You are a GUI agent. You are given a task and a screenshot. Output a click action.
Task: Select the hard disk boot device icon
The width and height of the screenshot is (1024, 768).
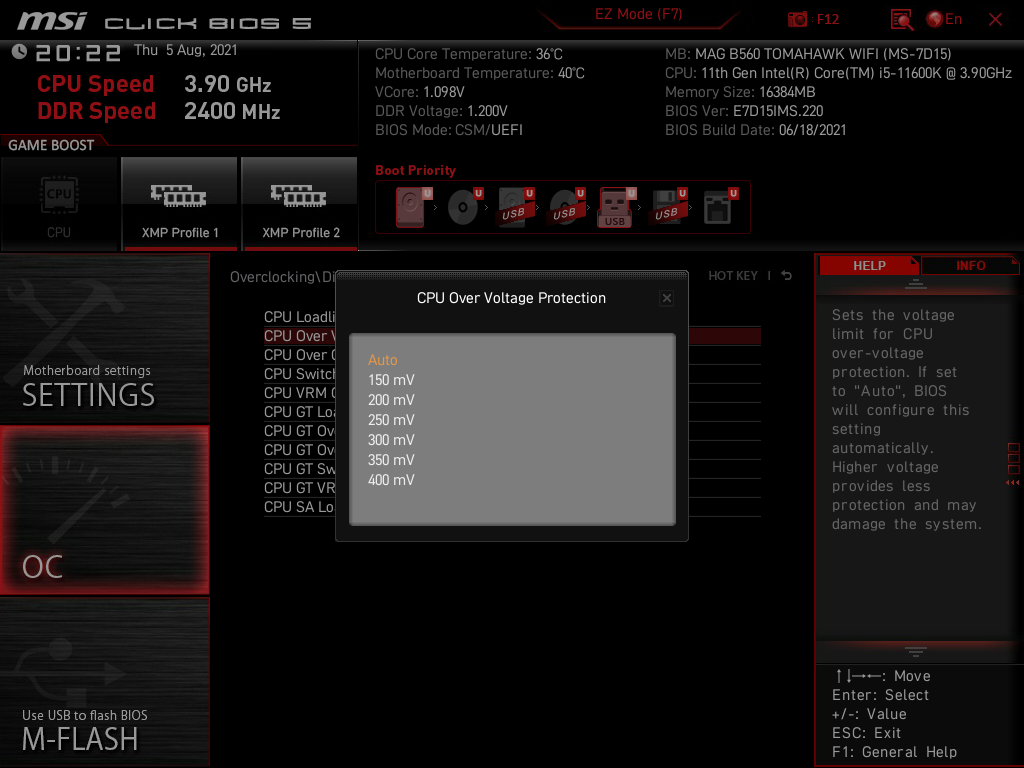tap(413, 207)
